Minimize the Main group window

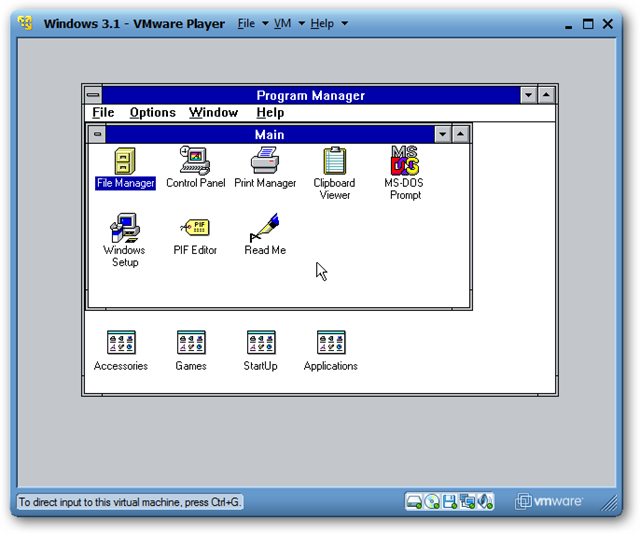[x=443, y=134]
